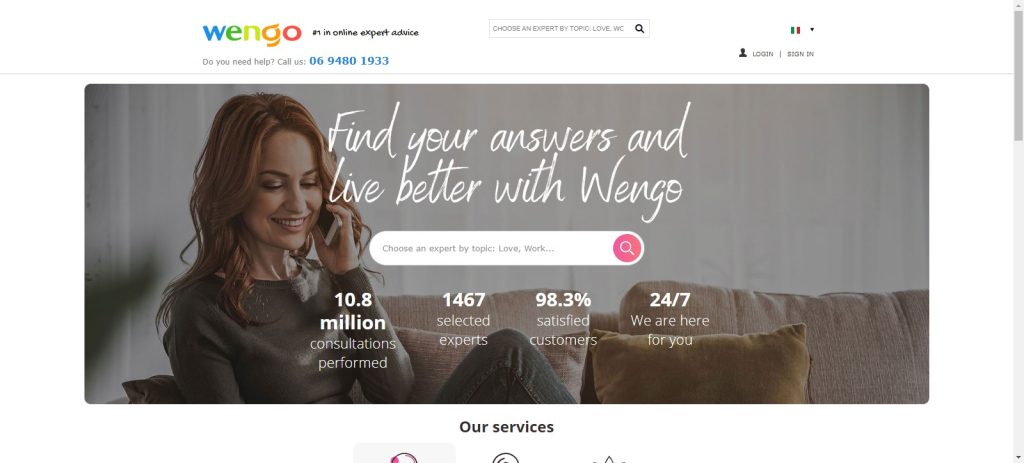Click the magnifier icon in the header search
Image resolution: width=1024 pixels, height=463 pixels.
[x=639, y=29]
